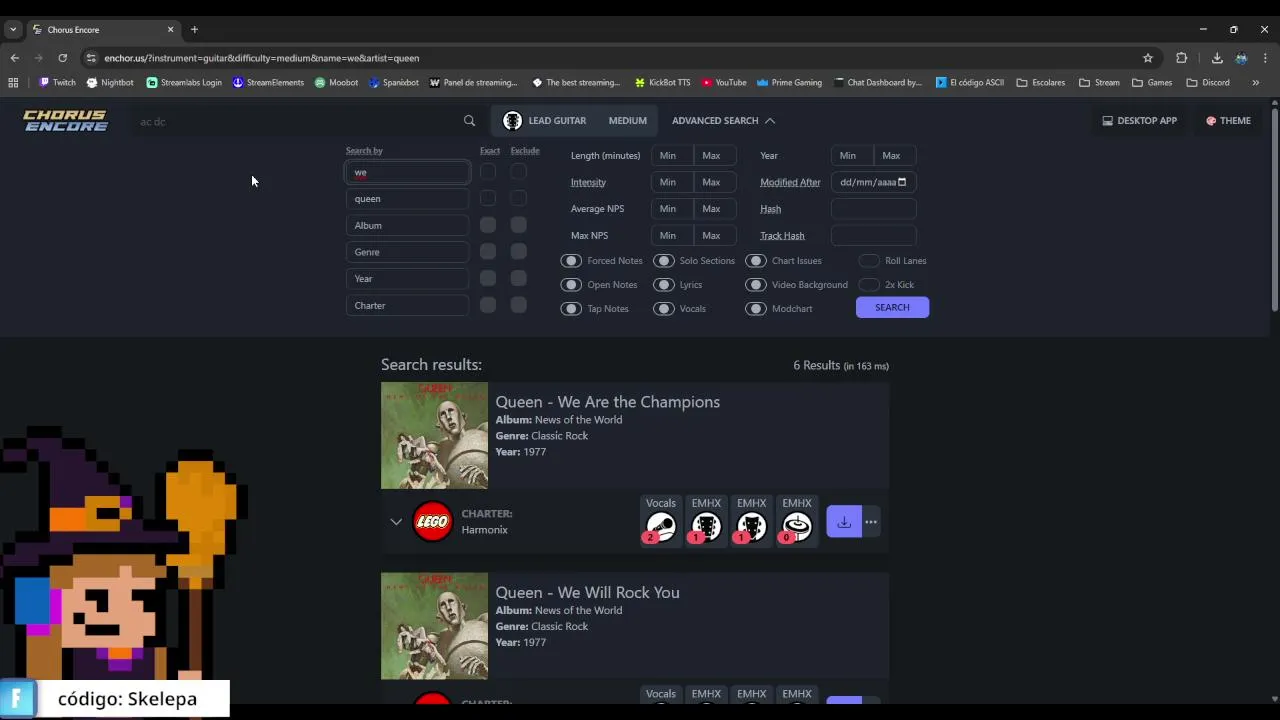Toggle the Chart Issues switch
1280x720 pixels.
pyautogui.click(x=756, y=261)
